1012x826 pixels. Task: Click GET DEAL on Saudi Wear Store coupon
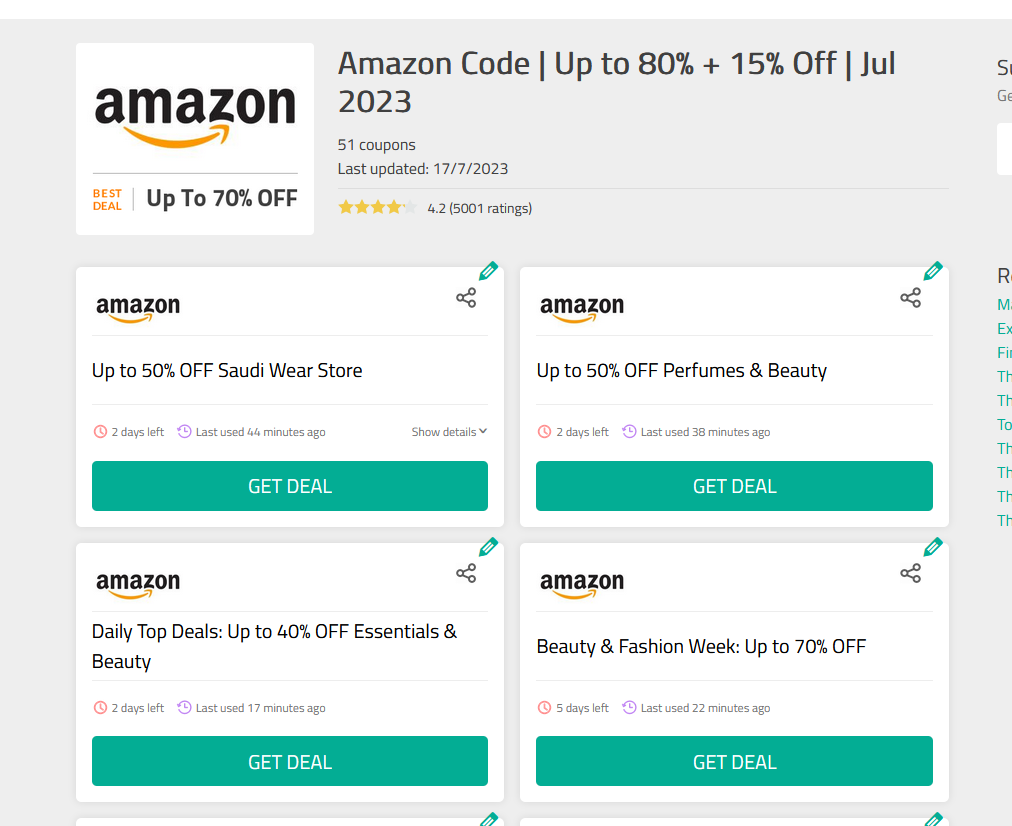pyautogui.click(x=289, y=485)
